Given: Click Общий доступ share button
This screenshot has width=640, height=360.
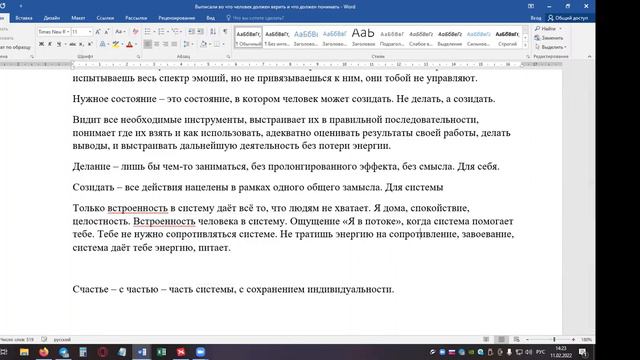Looking at the screenshot, I should coord(568,18).
